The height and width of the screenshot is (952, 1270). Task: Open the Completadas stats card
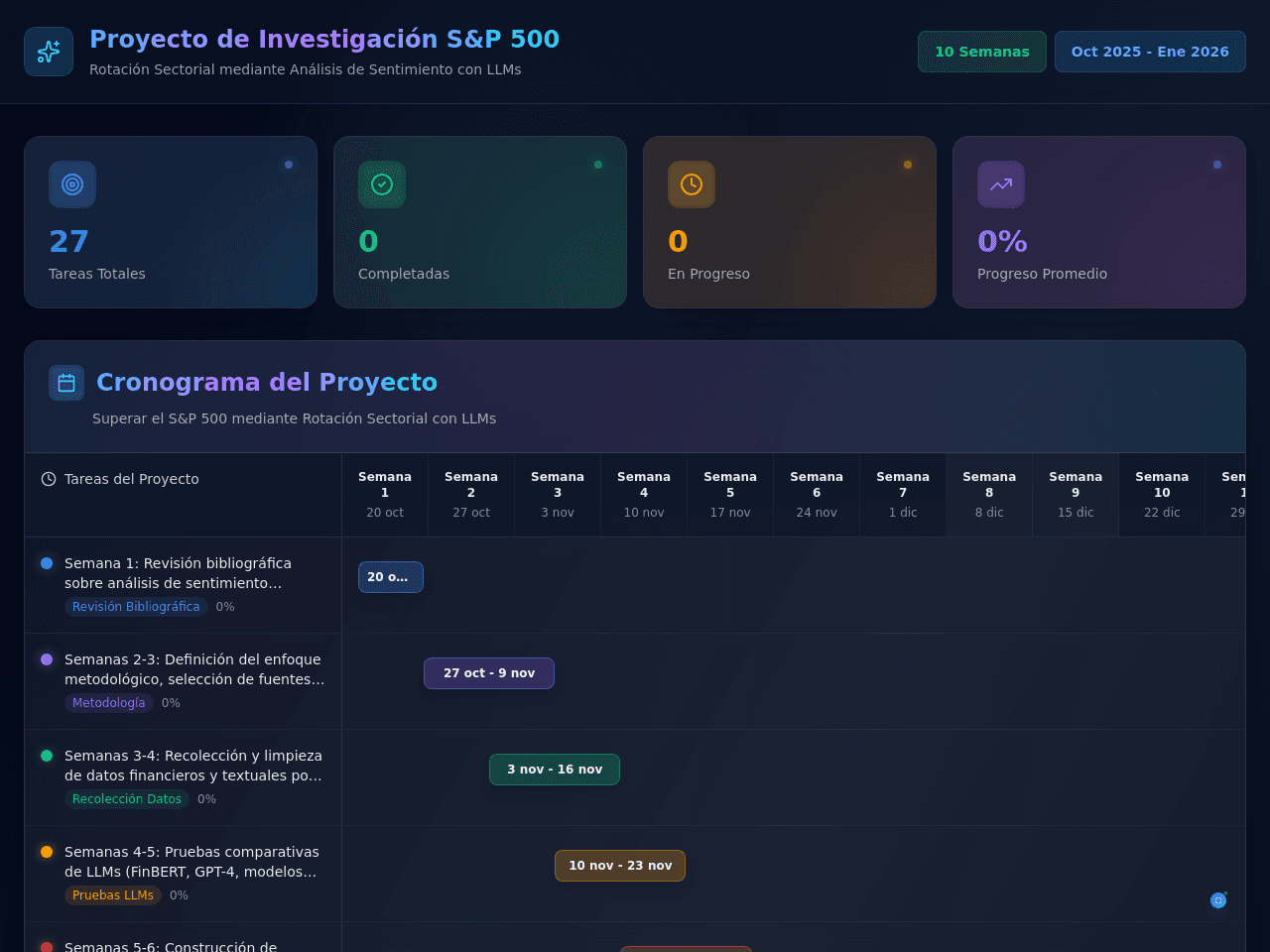(480, 222)
